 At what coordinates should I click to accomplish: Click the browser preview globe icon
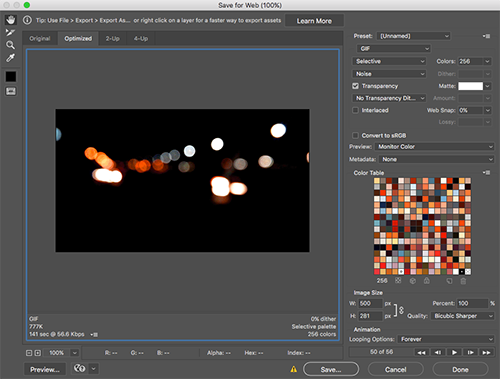point(79,368)
